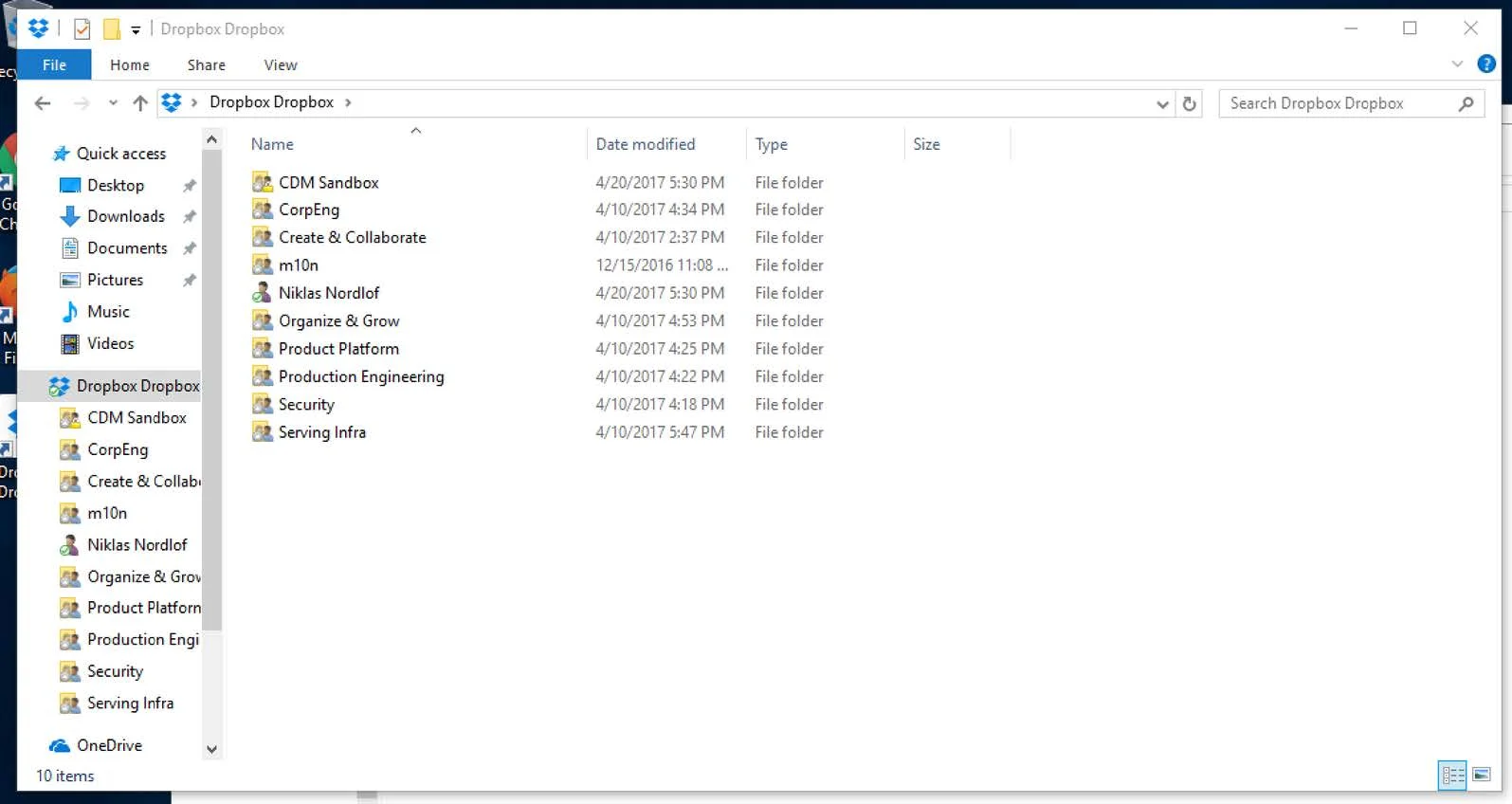Switch to Large icons view layout
The height and width of the screenshot is (804, 1512).
tap(1481, 776)
